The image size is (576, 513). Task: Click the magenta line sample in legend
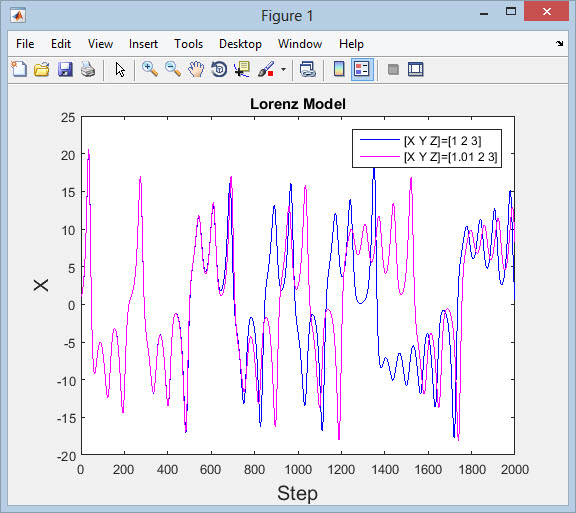click(379, 157)
